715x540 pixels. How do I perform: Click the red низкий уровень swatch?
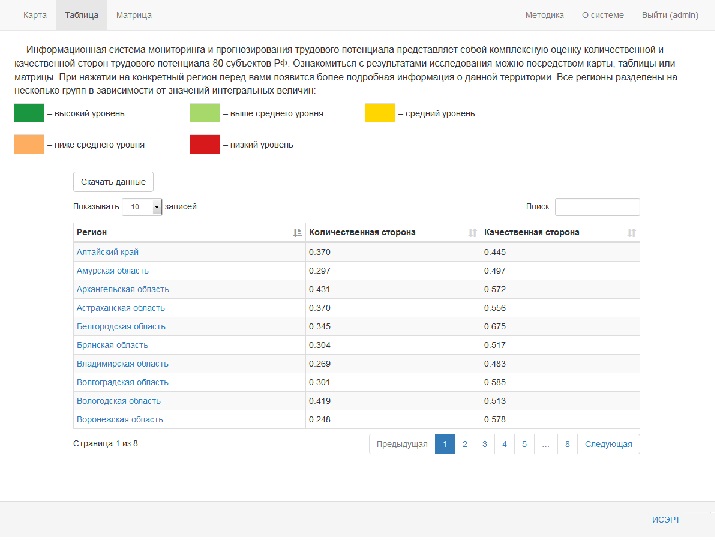pos(205,145)
